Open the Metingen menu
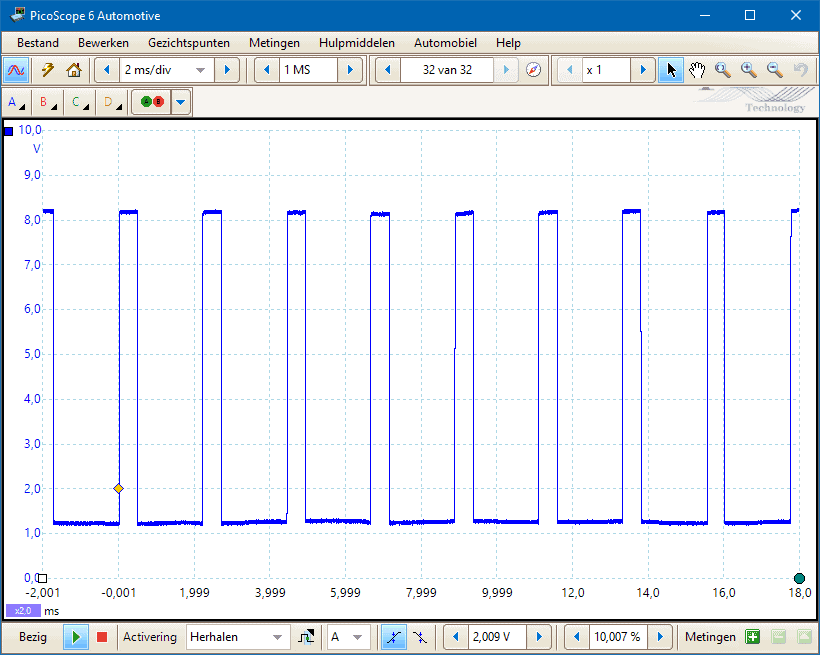The width and height of the screenshot is (820, 655). (x=274, y=43)
